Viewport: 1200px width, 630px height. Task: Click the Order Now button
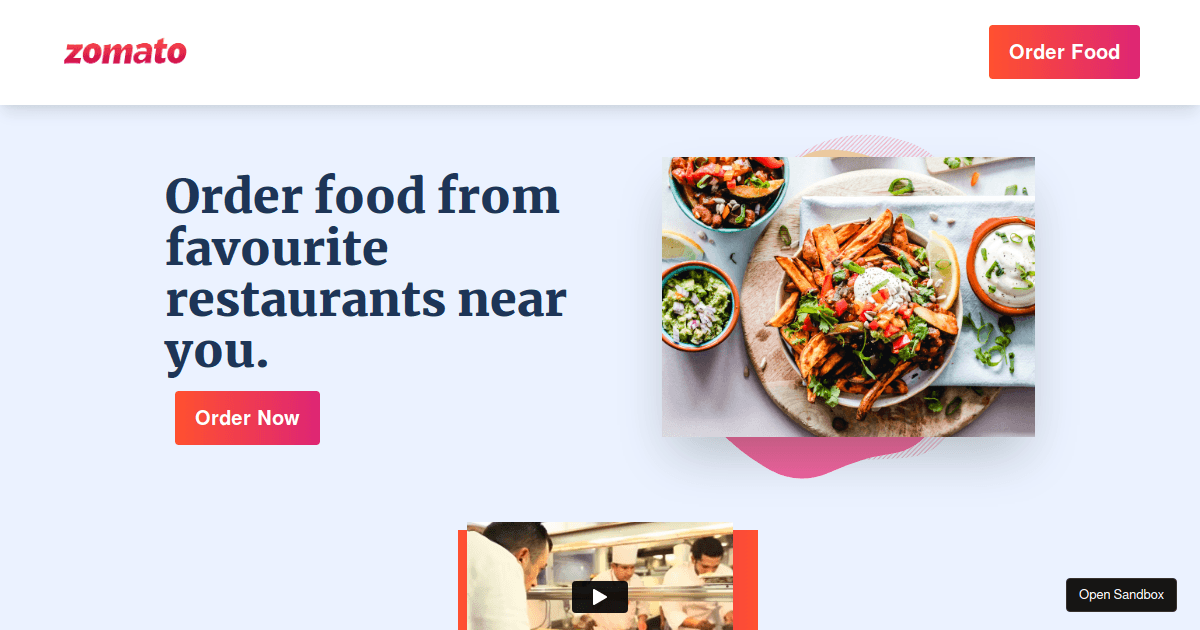point(247,418)
